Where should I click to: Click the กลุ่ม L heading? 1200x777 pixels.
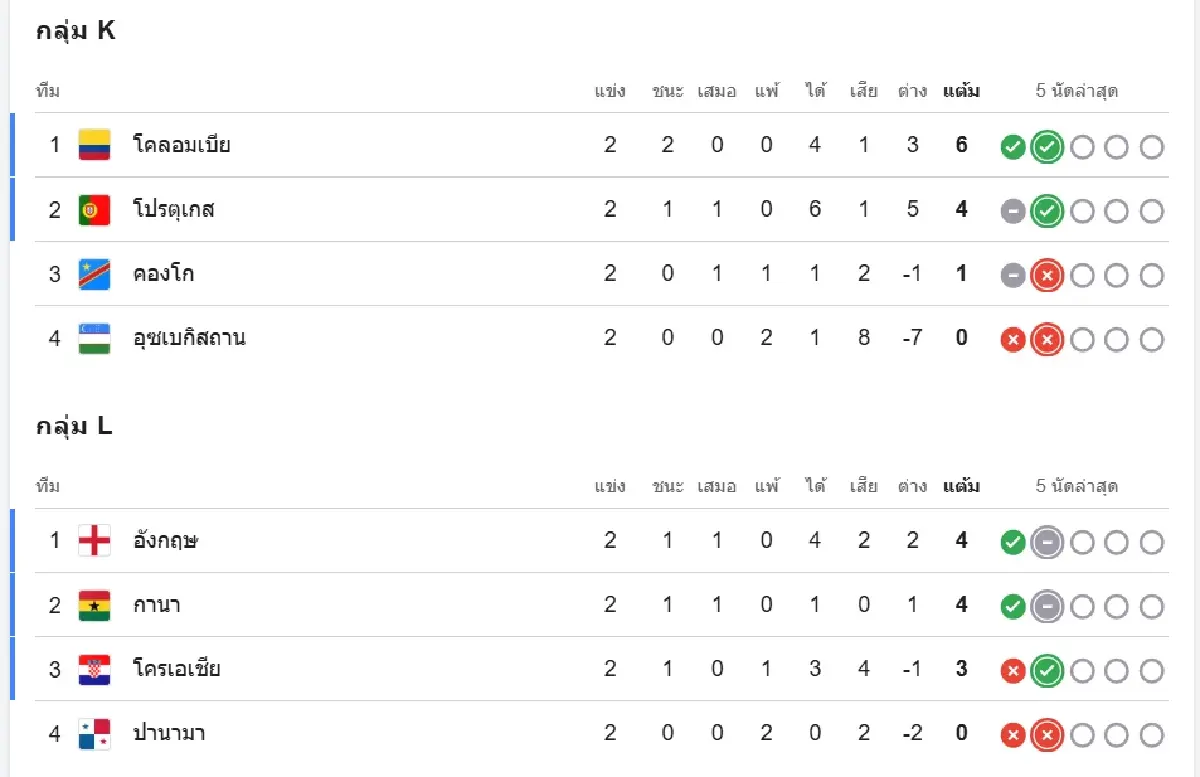(75, 427)
